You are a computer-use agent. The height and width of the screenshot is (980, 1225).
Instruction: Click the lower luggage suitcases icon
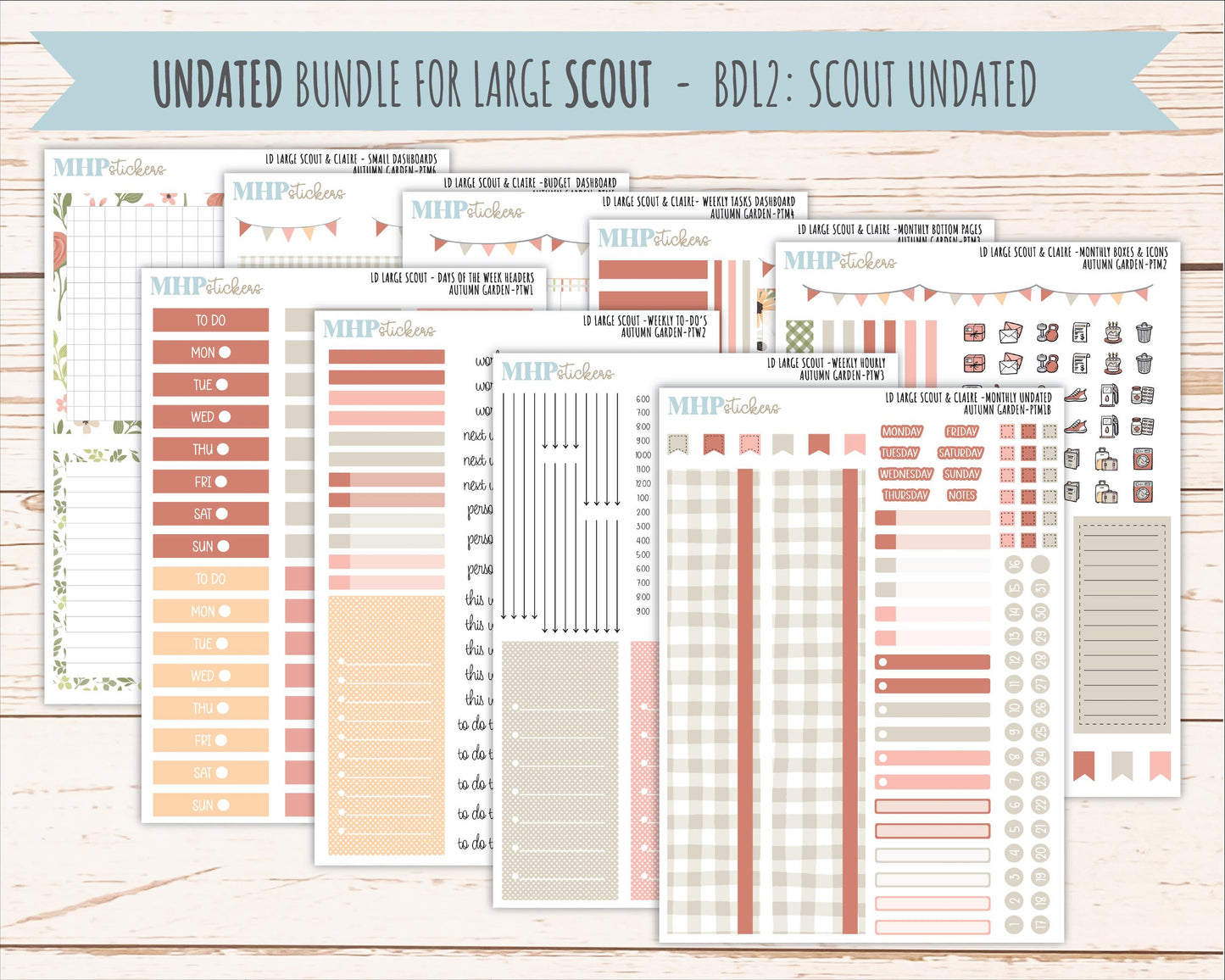click(x=1107, y=492)
